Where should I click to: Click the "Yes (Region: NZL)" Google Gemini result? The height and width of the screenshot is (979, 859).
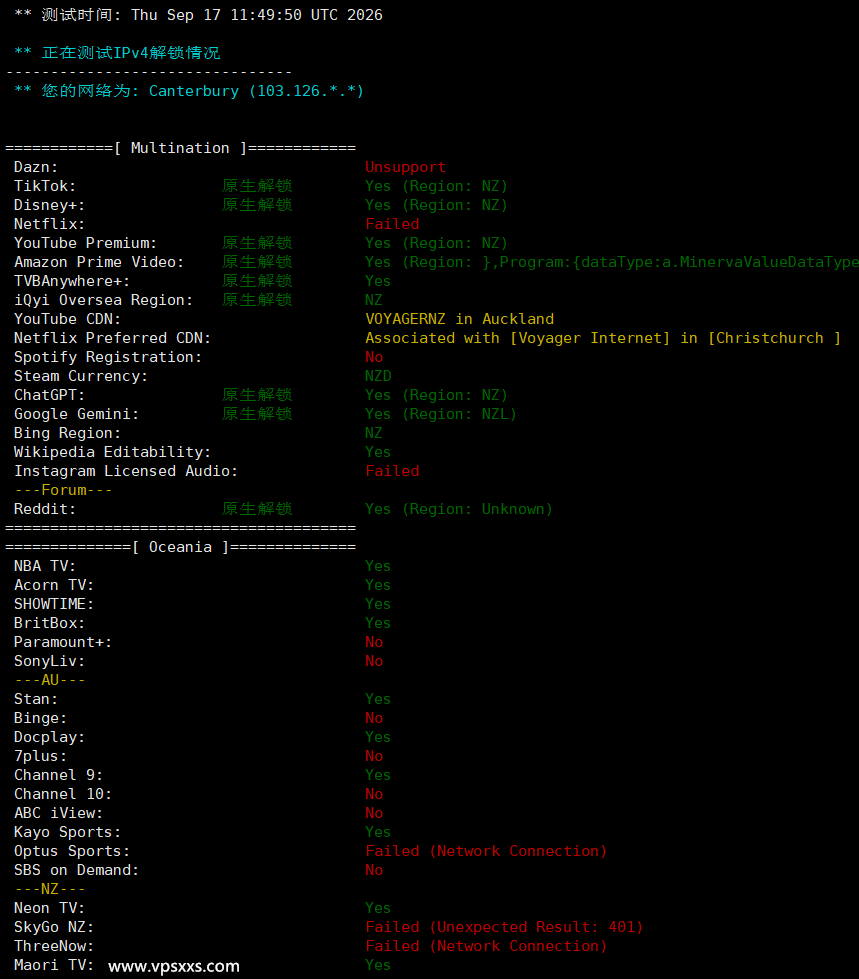coord(441,415)
